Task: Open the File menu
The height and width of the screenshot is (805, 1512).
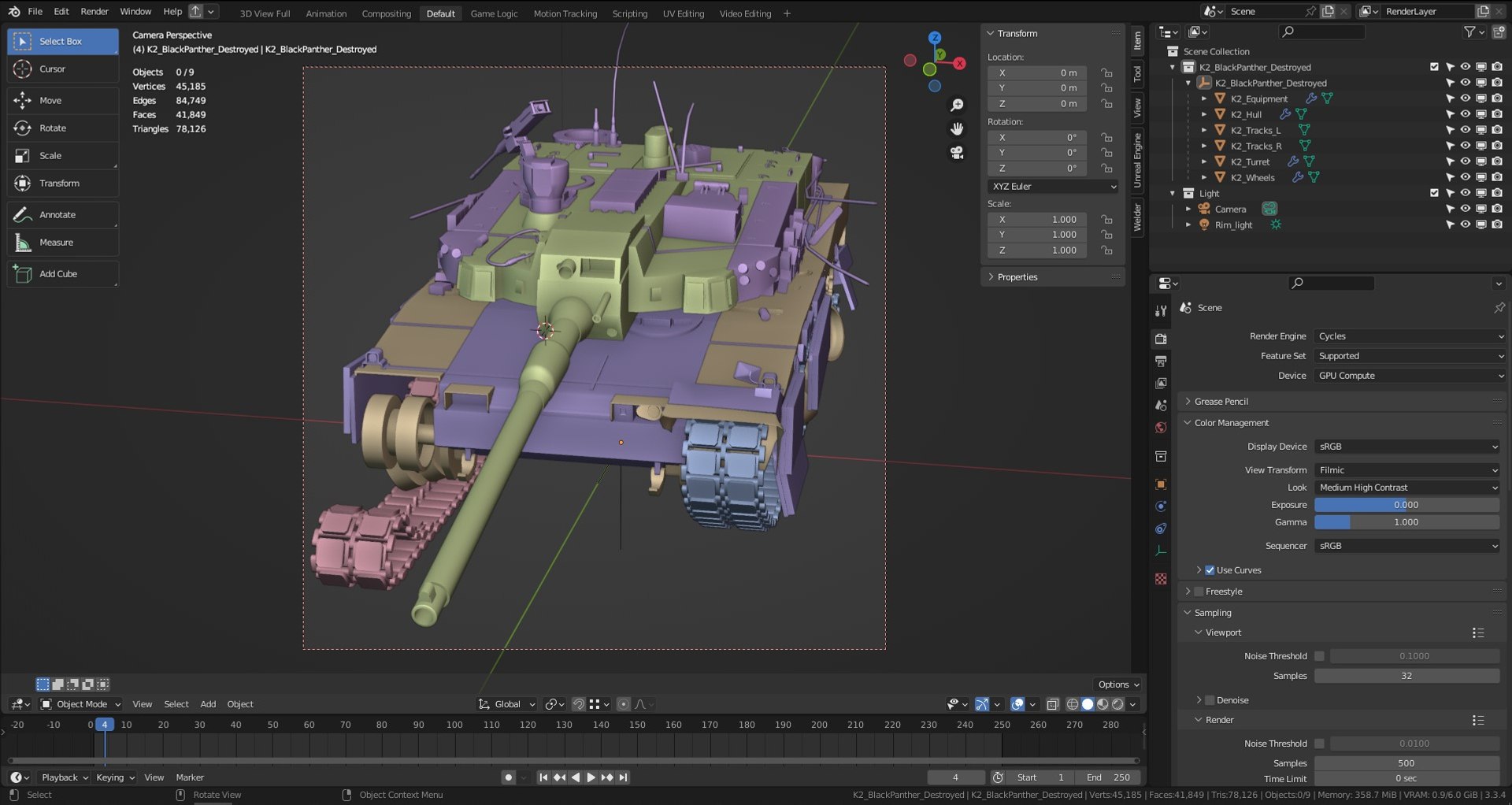Action: 35,12
